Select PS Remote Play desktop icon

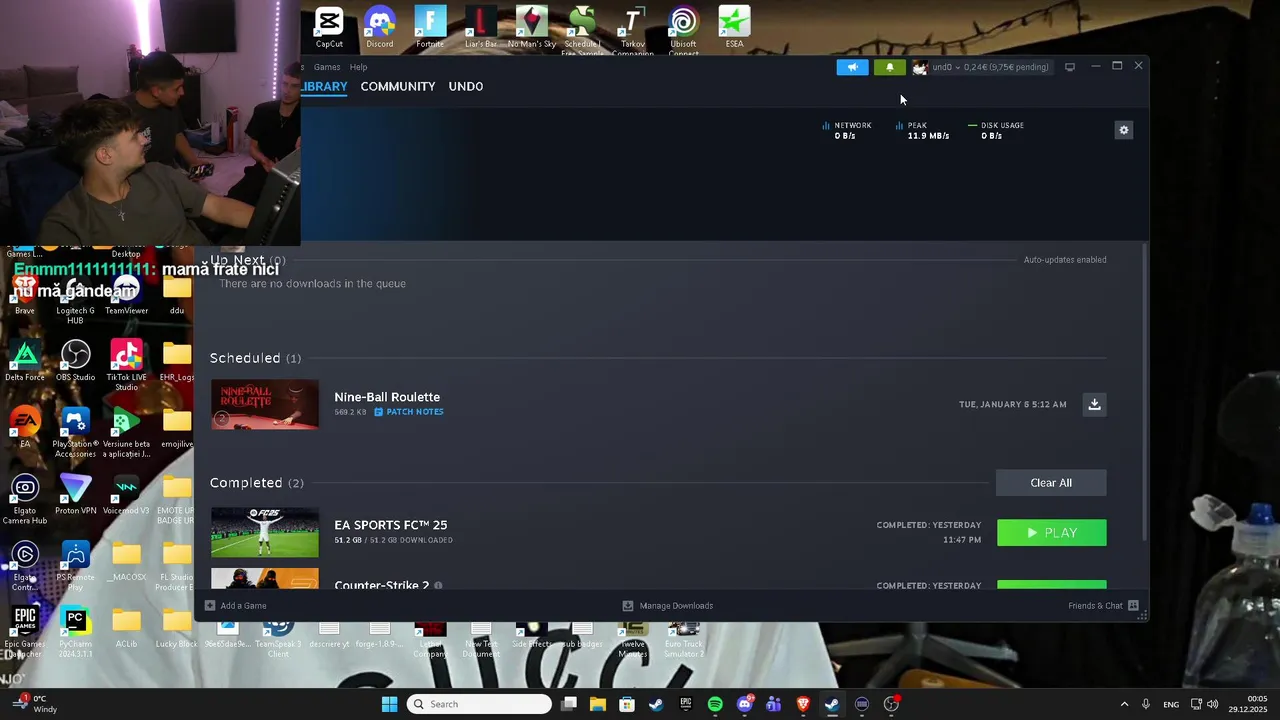(76, 565)
